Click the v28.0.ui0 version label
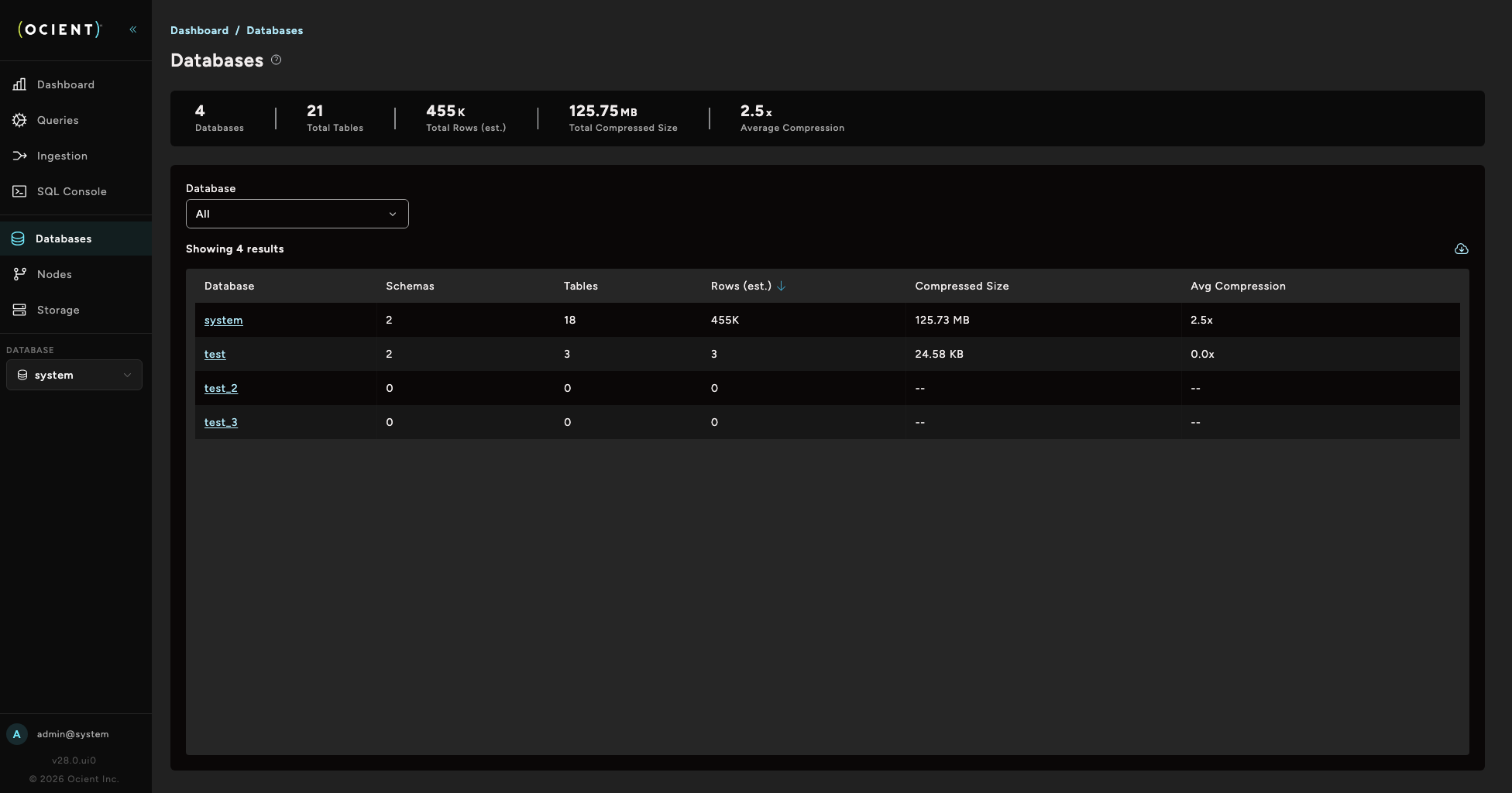This screenshot has height=793, width=1512. 74,760
